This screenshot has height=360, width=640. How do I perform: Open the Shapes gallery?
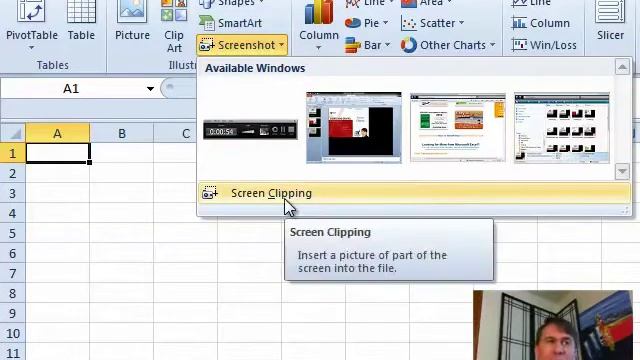click(231, 3)
